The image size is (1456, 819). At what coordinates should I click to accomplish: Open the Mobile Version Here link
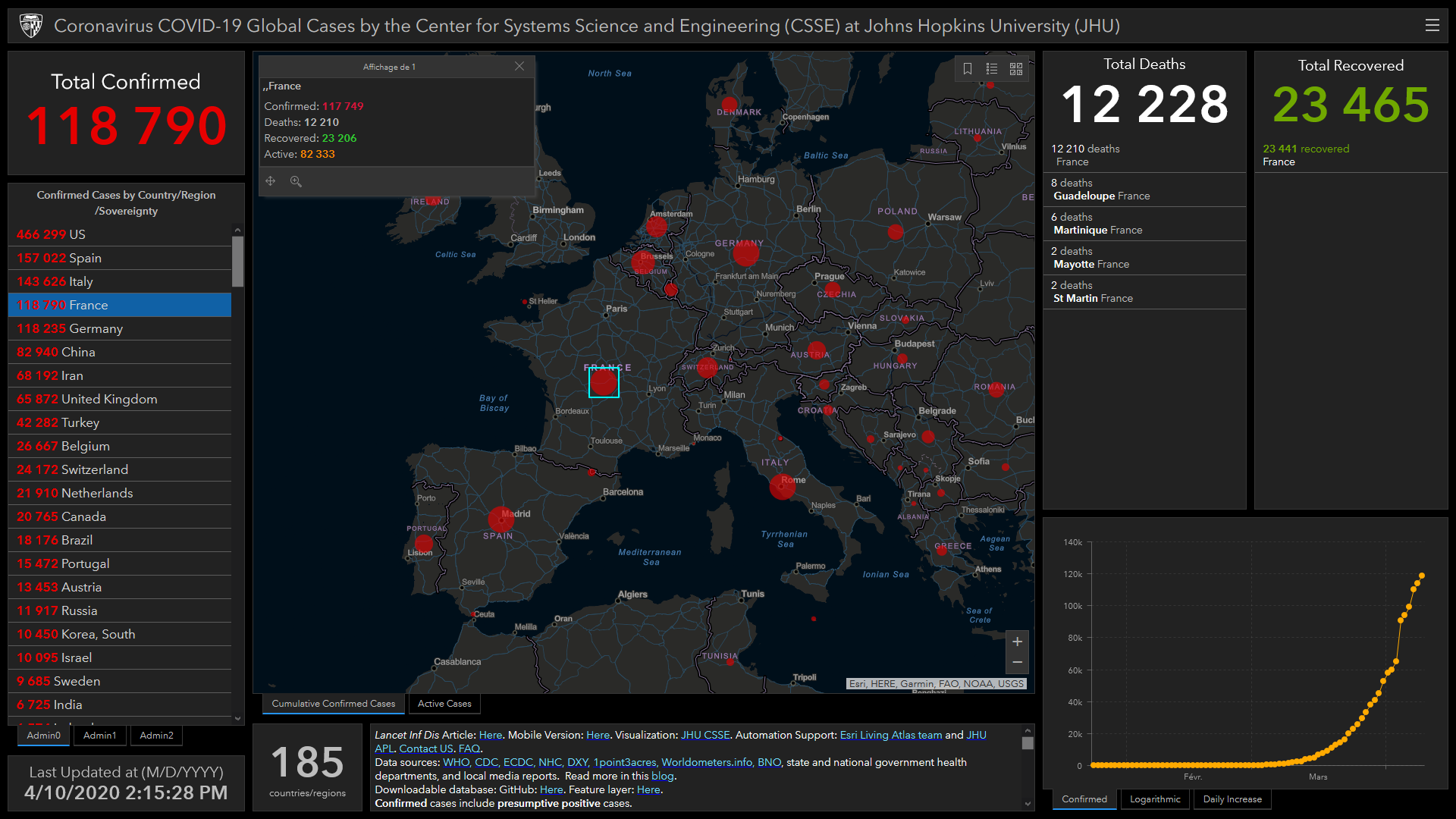pyautogui.click(x=598, y=735)
